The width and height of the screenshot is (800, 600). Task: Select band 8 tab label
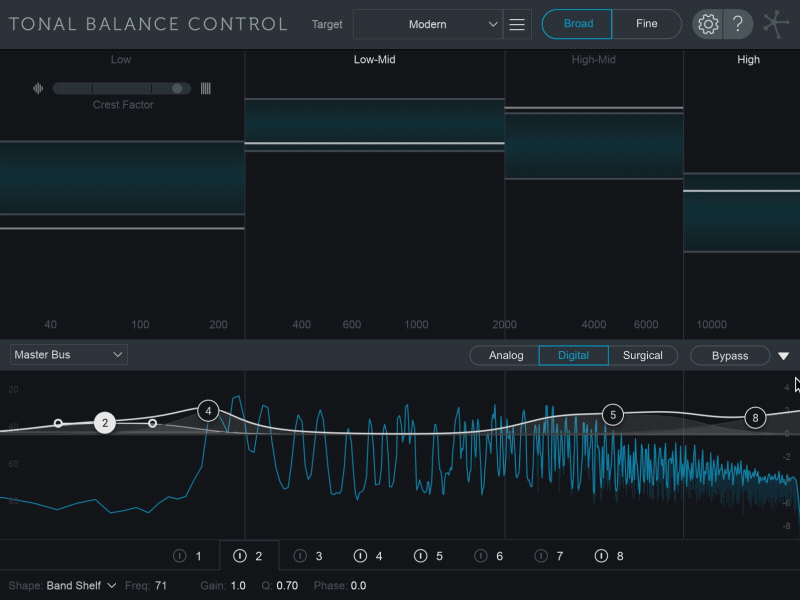620,556
